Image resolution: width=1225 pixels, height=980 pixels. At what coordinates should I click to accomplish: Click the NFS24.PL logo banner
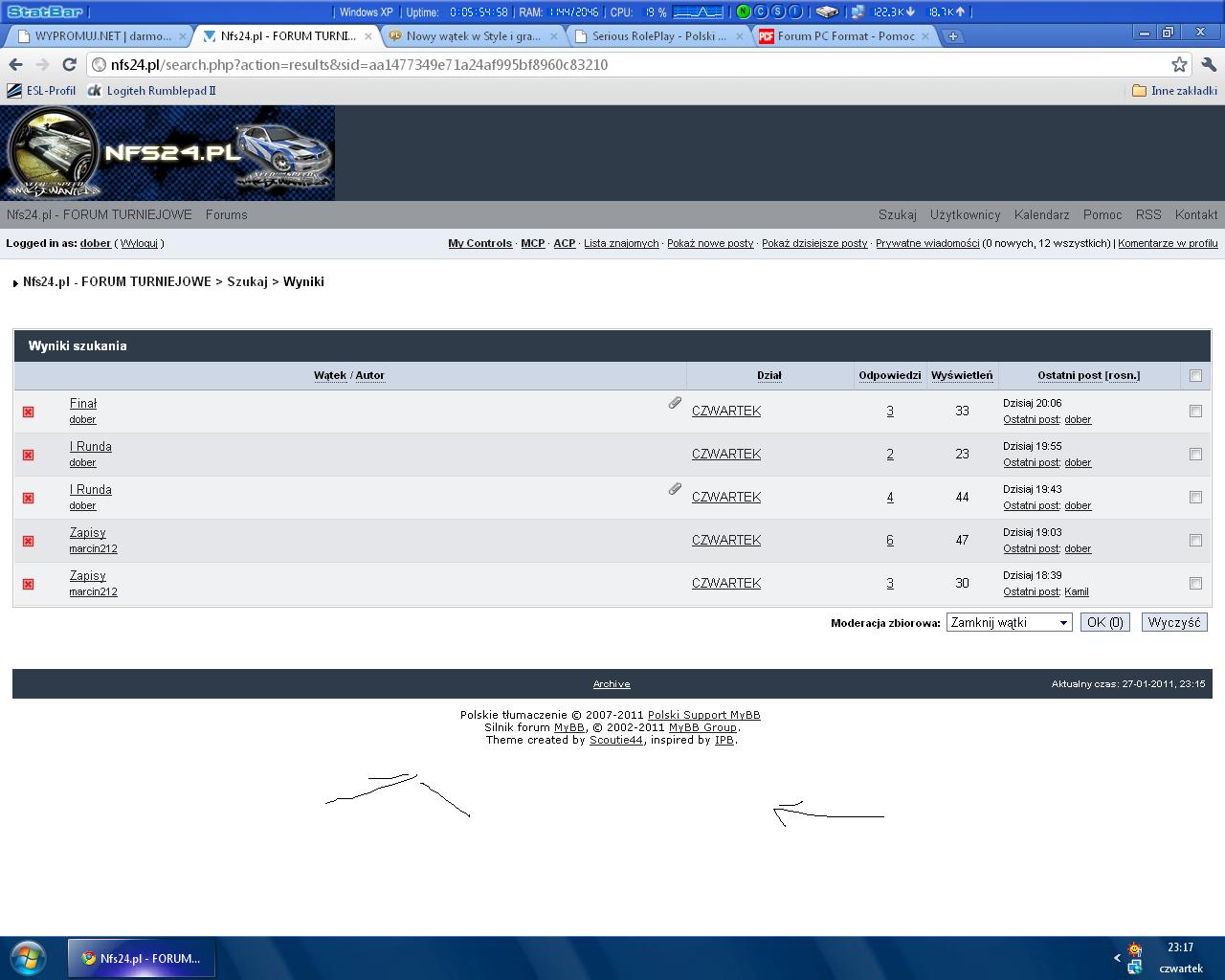point(167,153)
